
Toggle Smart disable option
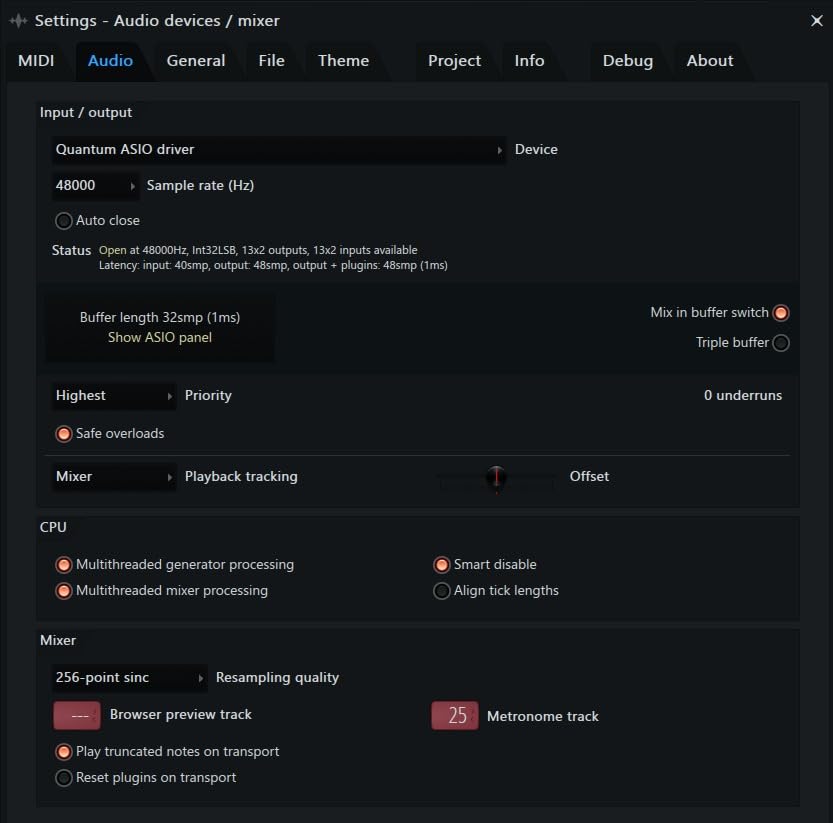coord(442,565)
